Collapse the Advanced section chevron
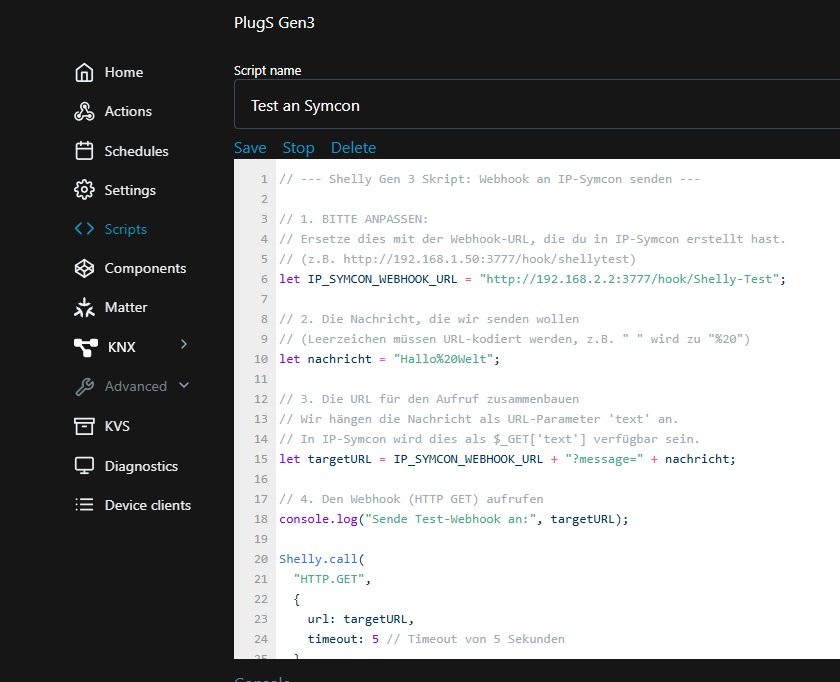The height and width of the screenshot is (682, 840). pyautogui.click(x=183, y=385)
